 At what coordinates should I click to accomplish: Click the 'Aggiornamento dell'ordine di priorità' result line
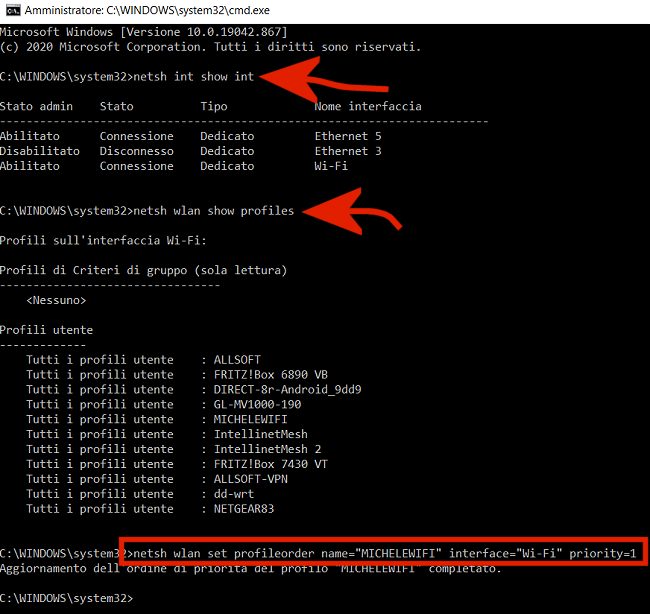[x=250, y=568]
